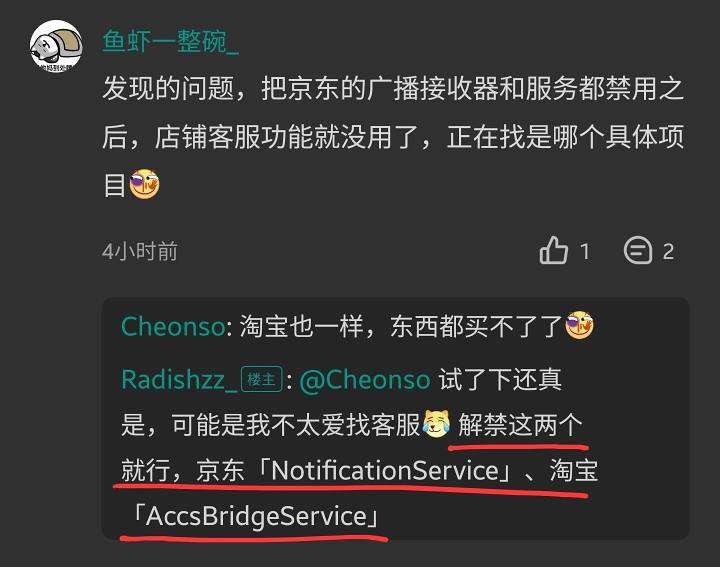Like the comment with thumbs-up icon

tap(553, 251)
